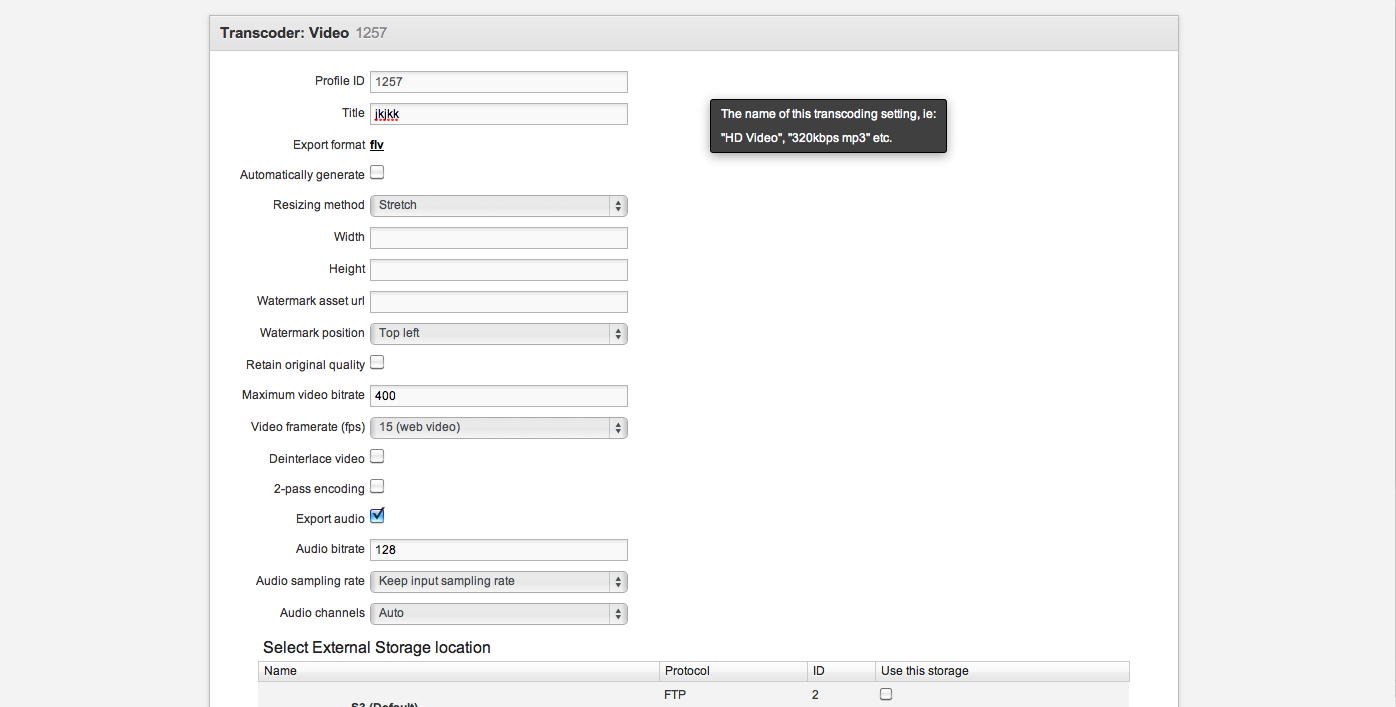Open the Audio channels dropdown
The height and width of the screenshot is (707, 1396).
tap(498, 613)
